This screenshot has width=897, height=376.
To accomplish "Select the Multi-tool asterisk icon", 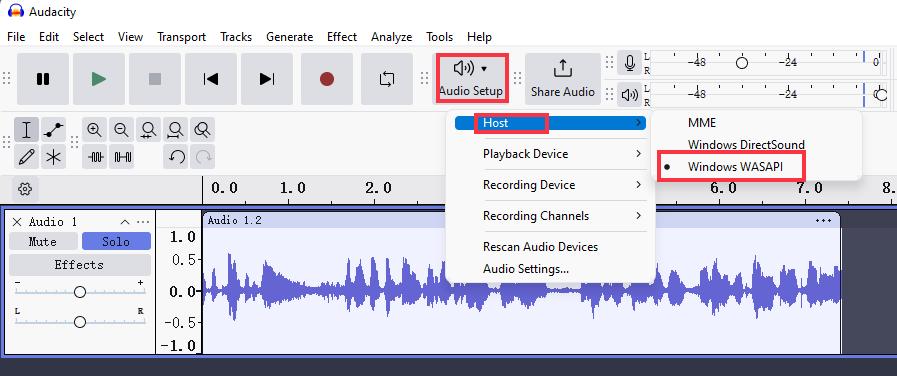I will point(53,157).
